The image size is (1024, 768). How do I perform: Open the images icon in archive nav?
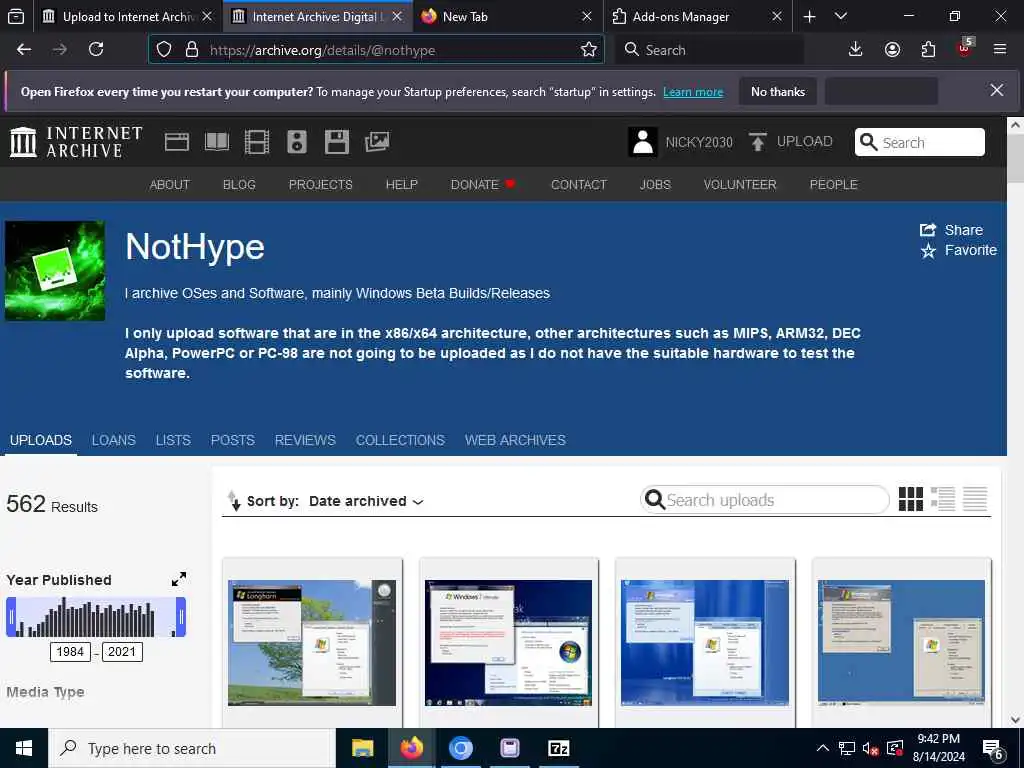click(x=377, y=142)
